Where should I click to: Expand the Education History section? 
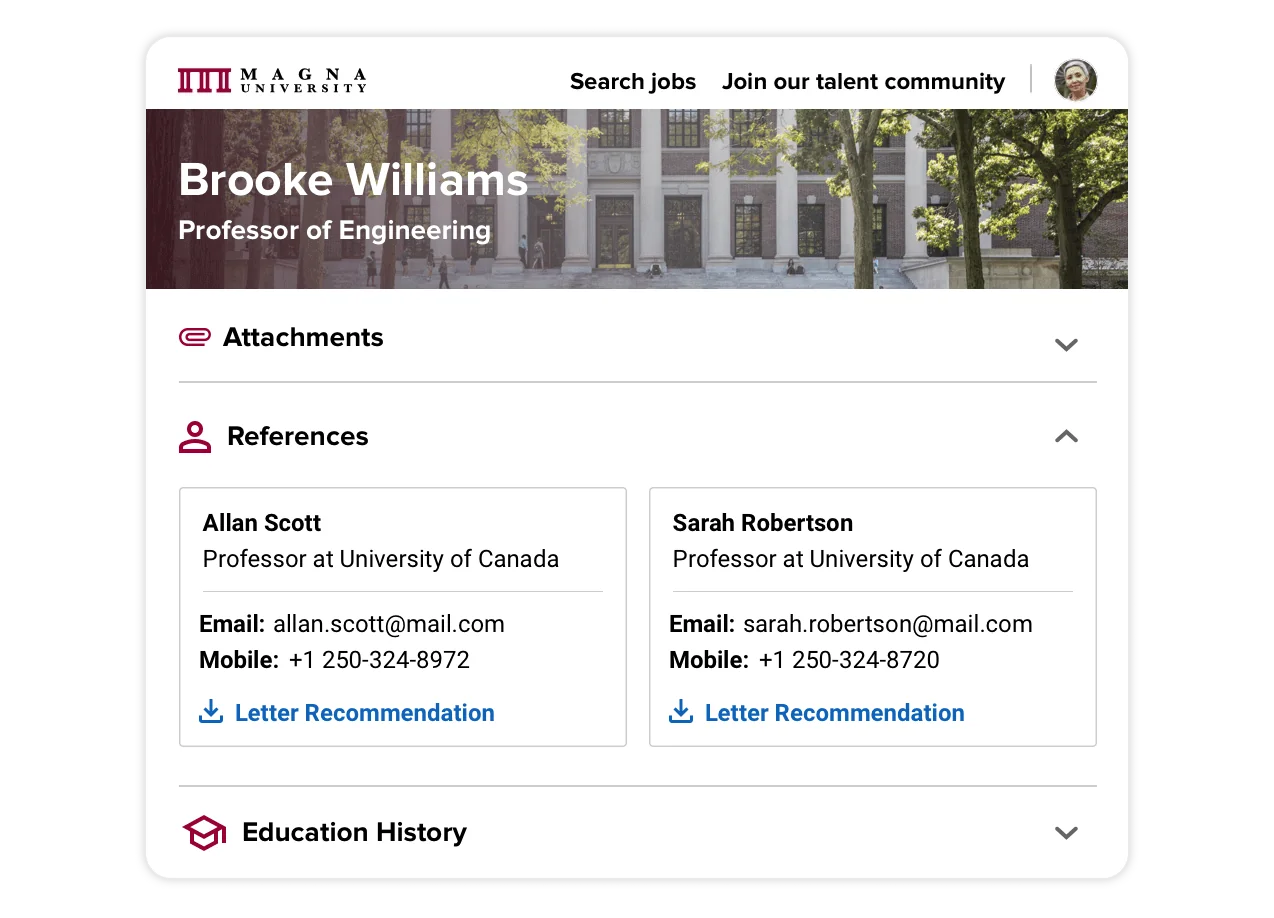(x=1066, y=832)
